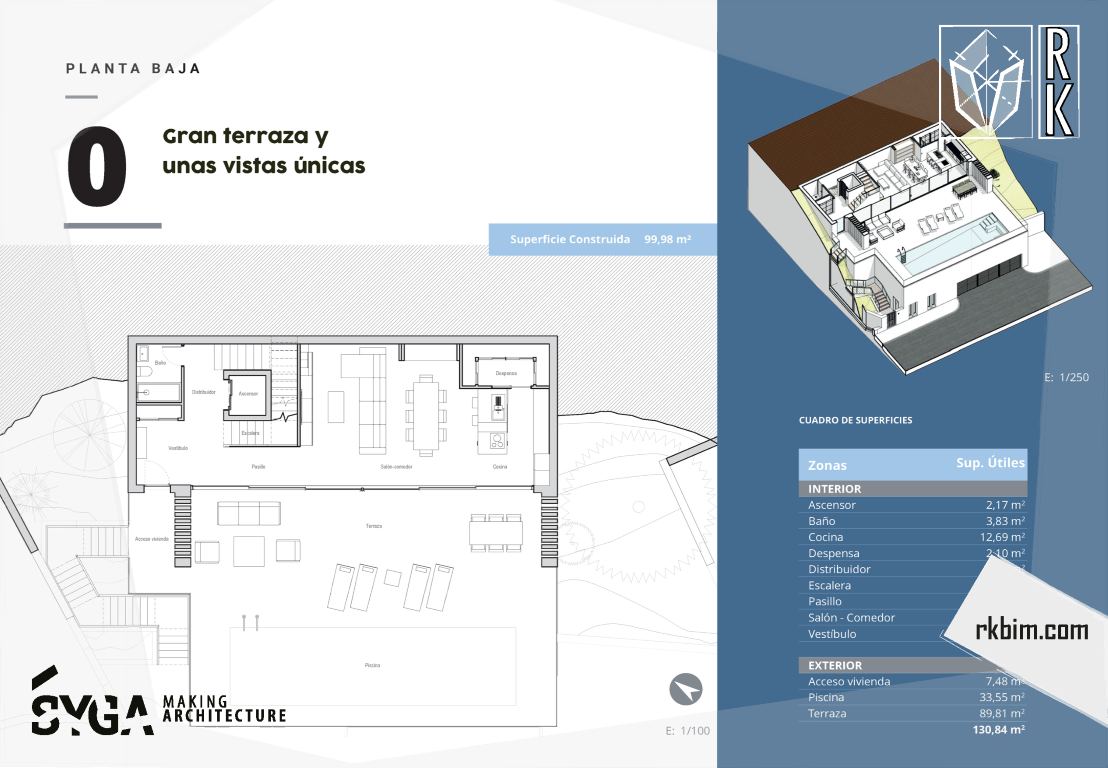The image size is (1108, 768).
Task: Click the SYGA Making Architecture logo
Action: (158, 704)
